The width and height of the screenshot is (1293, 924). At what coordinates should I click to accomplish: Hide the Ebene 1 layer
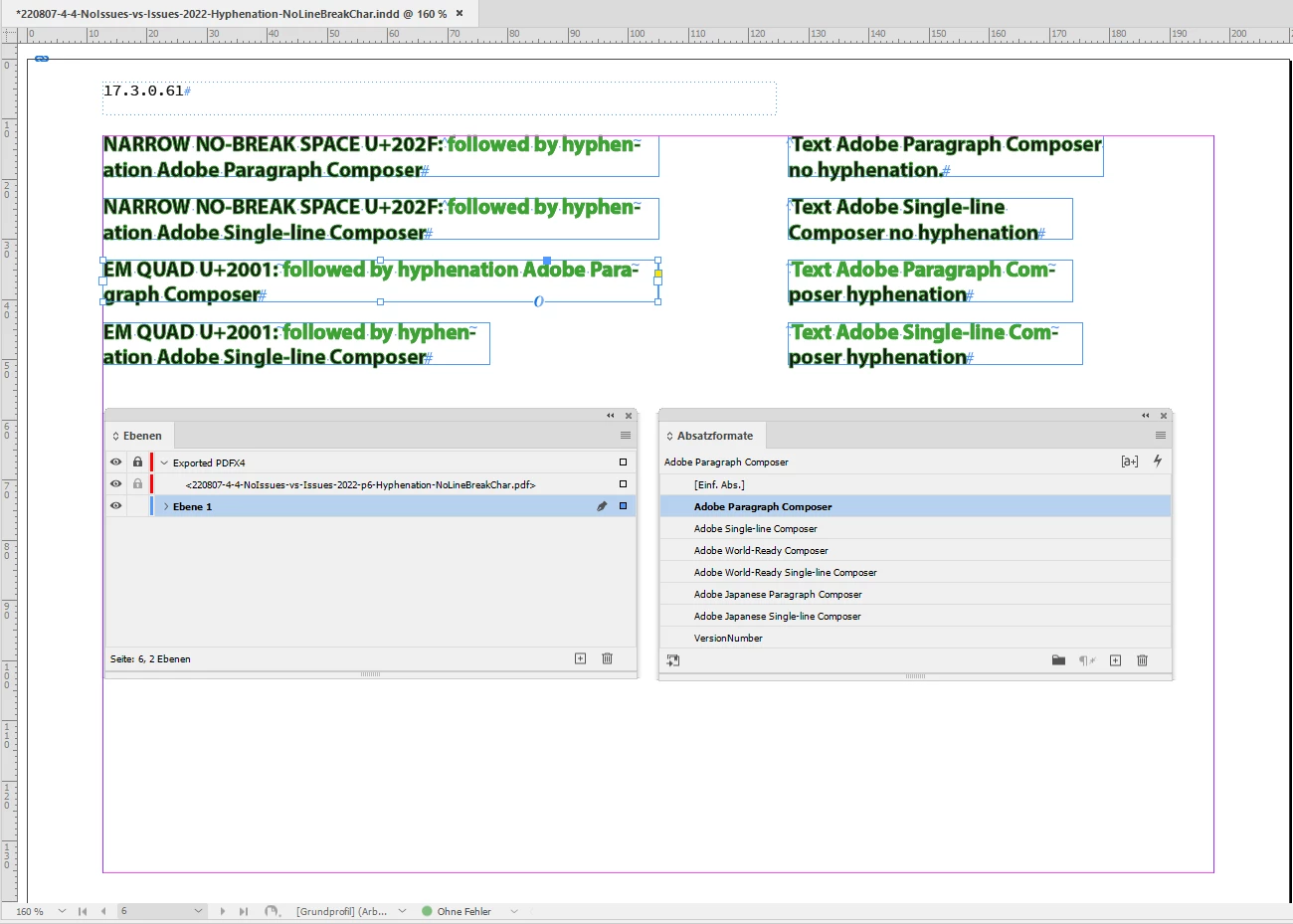[115, 506]
